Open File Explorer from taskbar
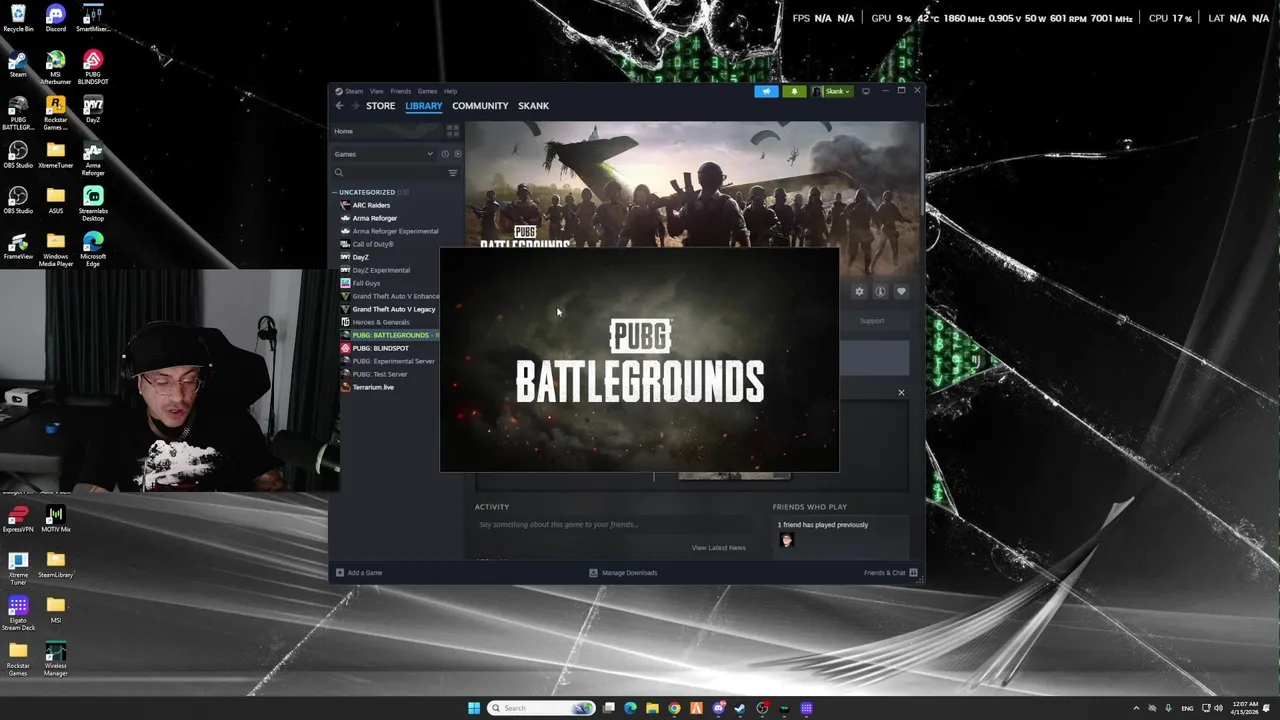Image resolution: width=1280 pixels, height=720 pixels. click(x=652, y=708)
